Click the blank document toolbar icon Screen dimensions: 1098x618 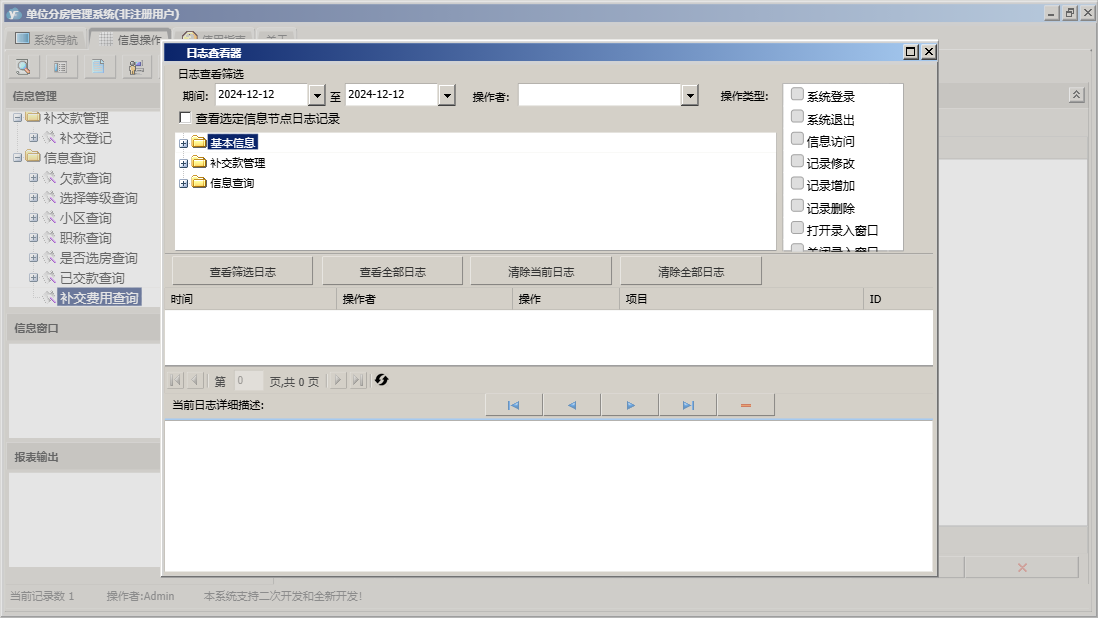(x=98, y=66)
